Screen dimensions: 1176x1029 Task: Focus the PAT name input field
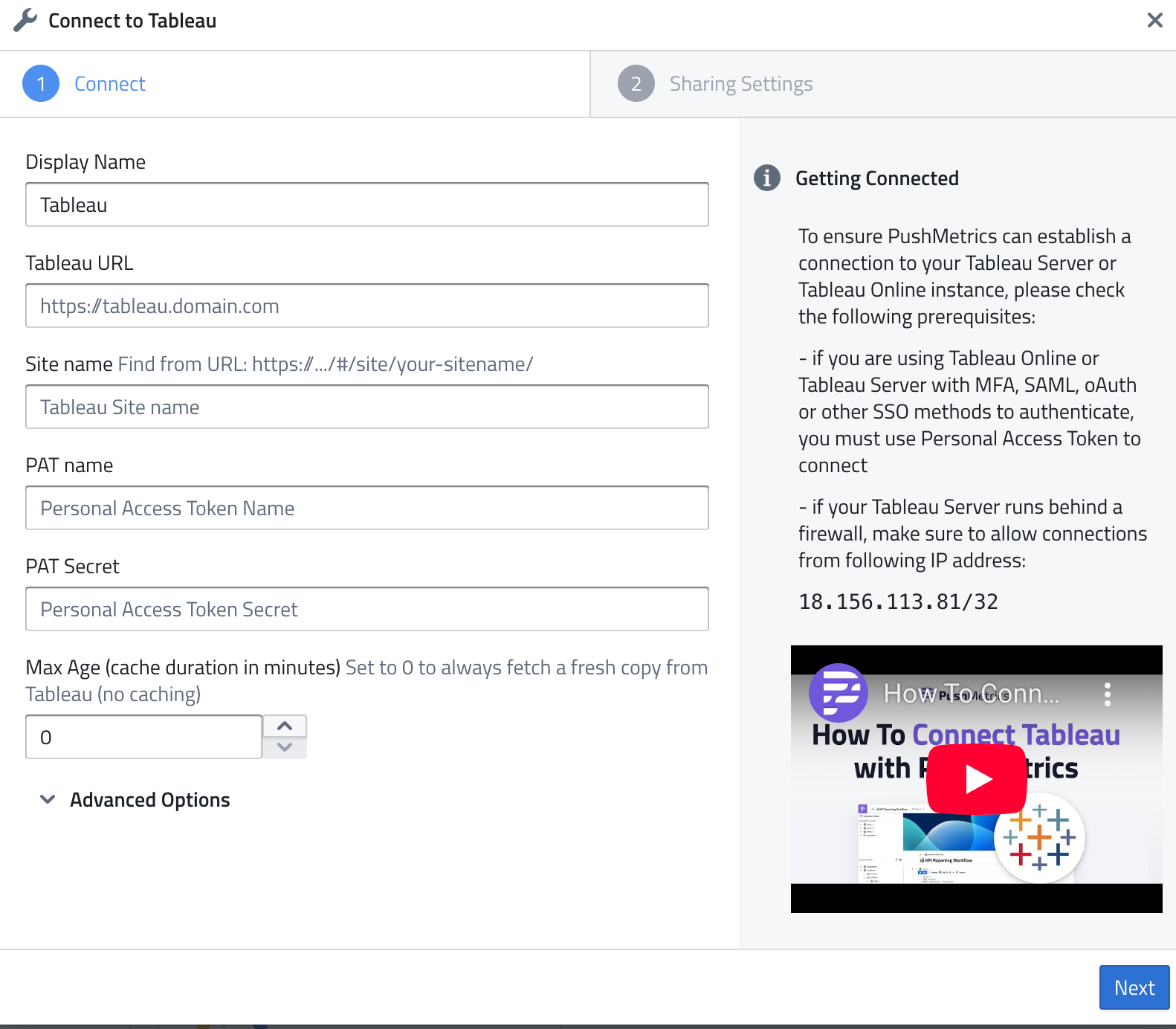367,509
